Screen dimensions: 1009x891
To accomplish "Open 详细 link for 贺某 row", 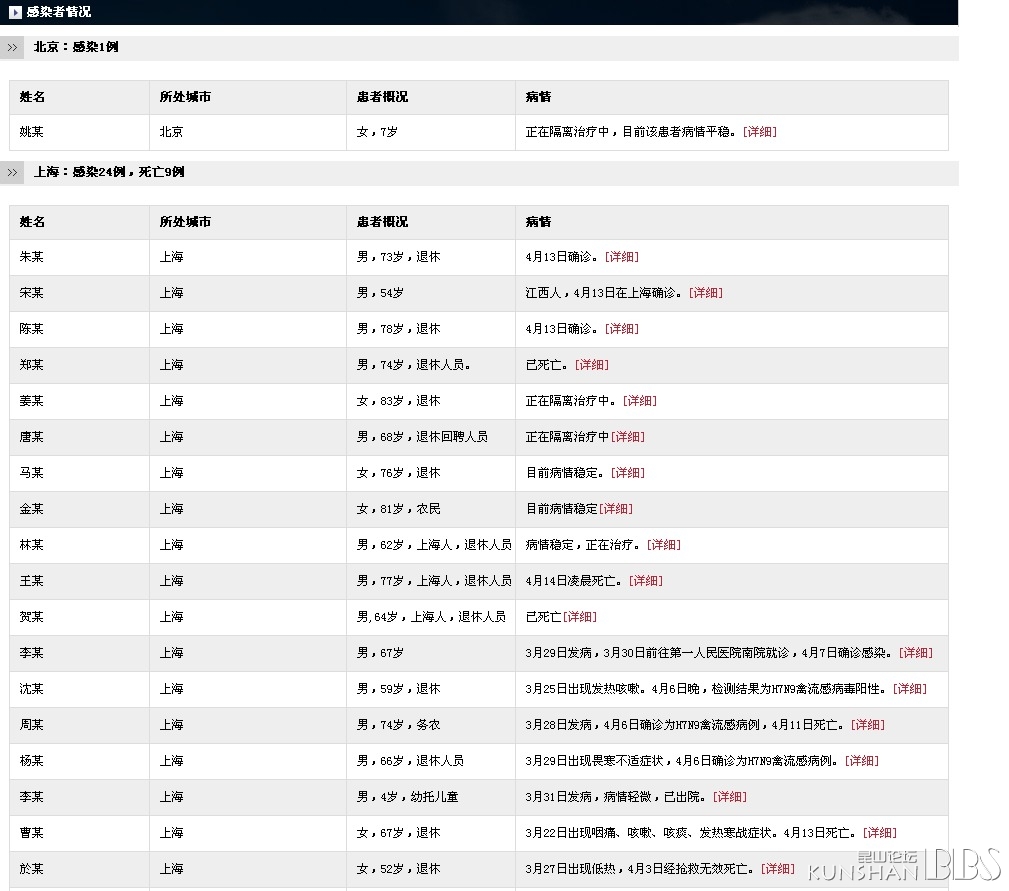I will point(580,617).
